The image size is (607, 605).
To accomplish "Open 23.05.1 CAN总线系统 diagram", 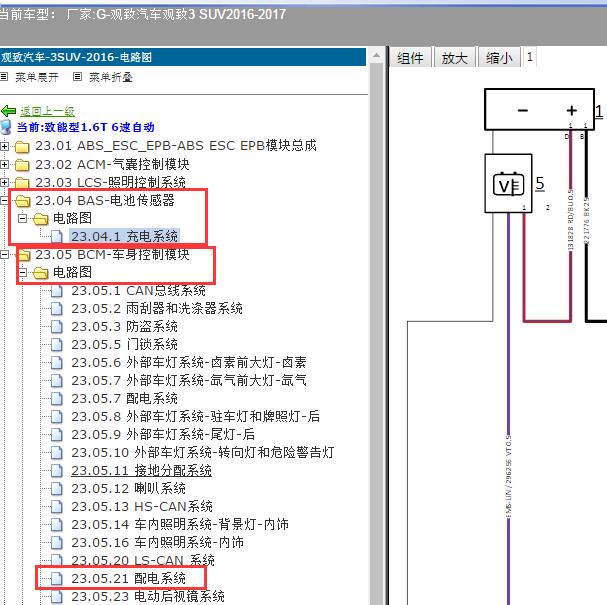I will pyautogui.click(x=138, y=290).
